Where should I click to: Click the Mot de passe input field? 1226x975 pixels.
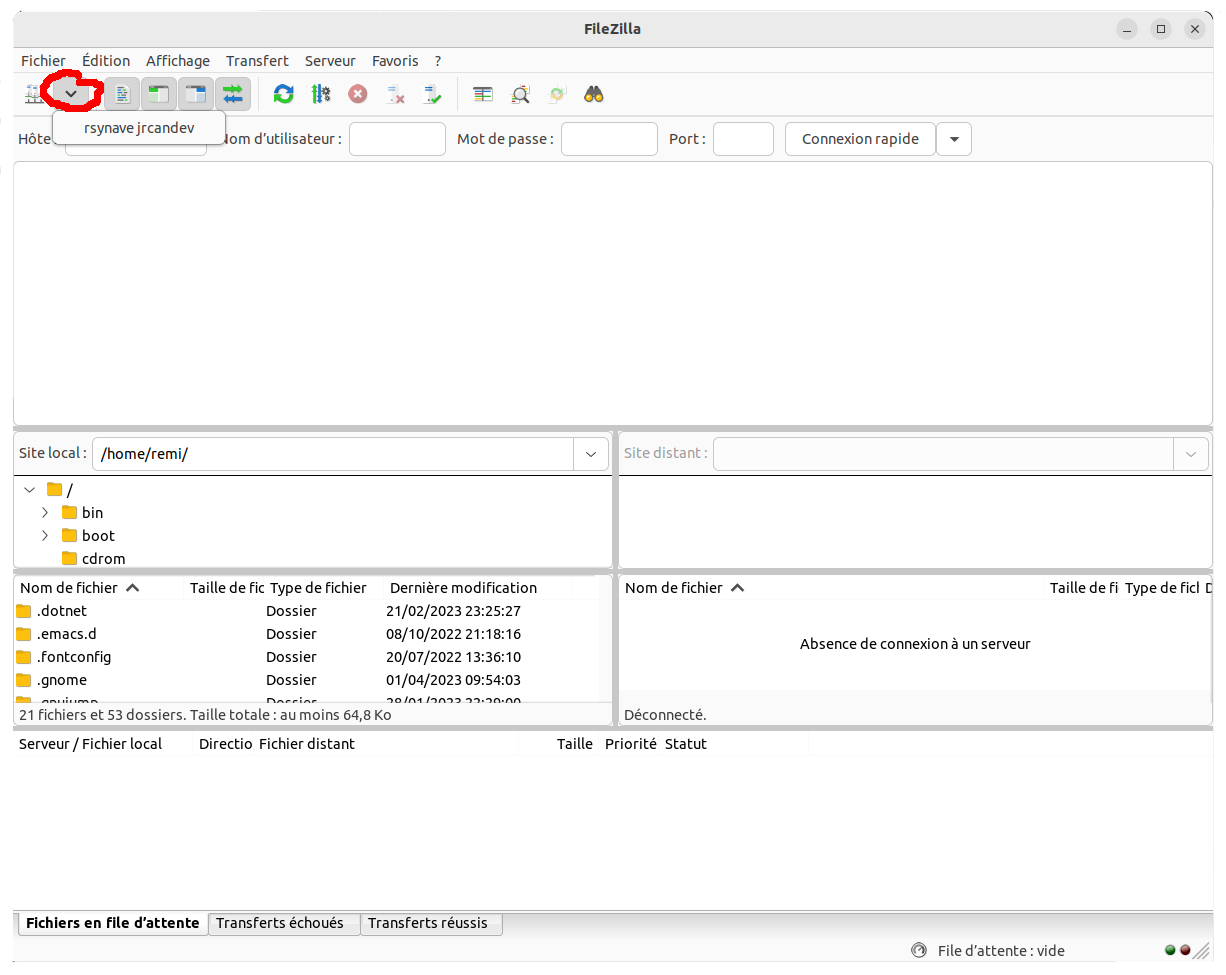(609, 139)
